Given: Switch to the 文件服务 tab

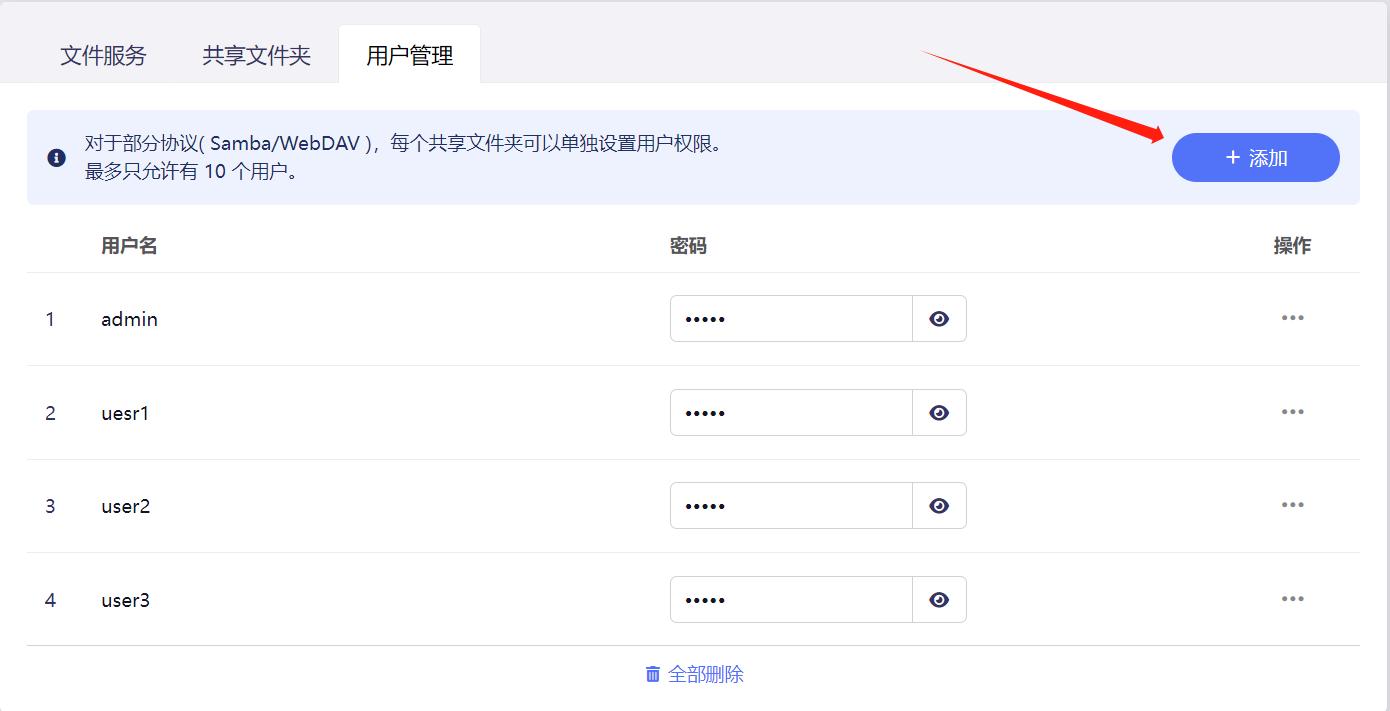Looking at the screenshot, I should point(103,56).
